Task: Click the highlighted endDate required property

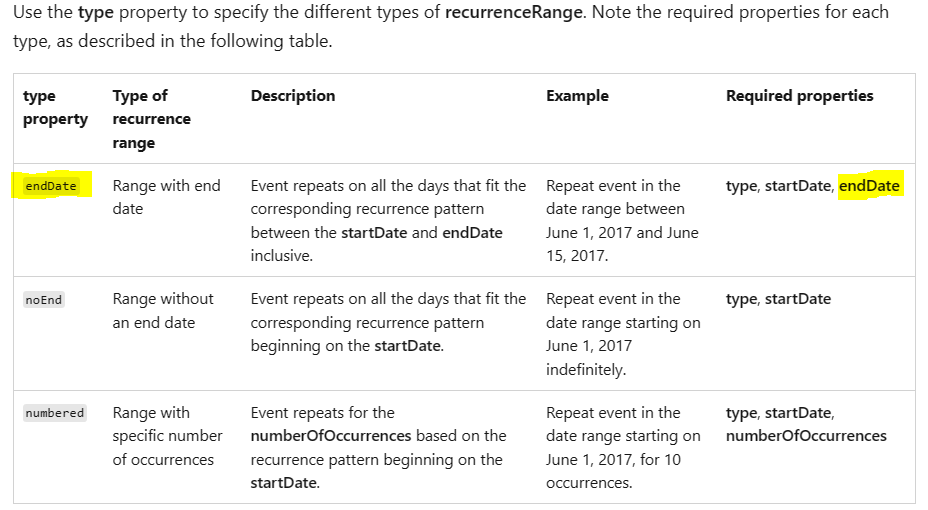Action: [x=869, y=186]
